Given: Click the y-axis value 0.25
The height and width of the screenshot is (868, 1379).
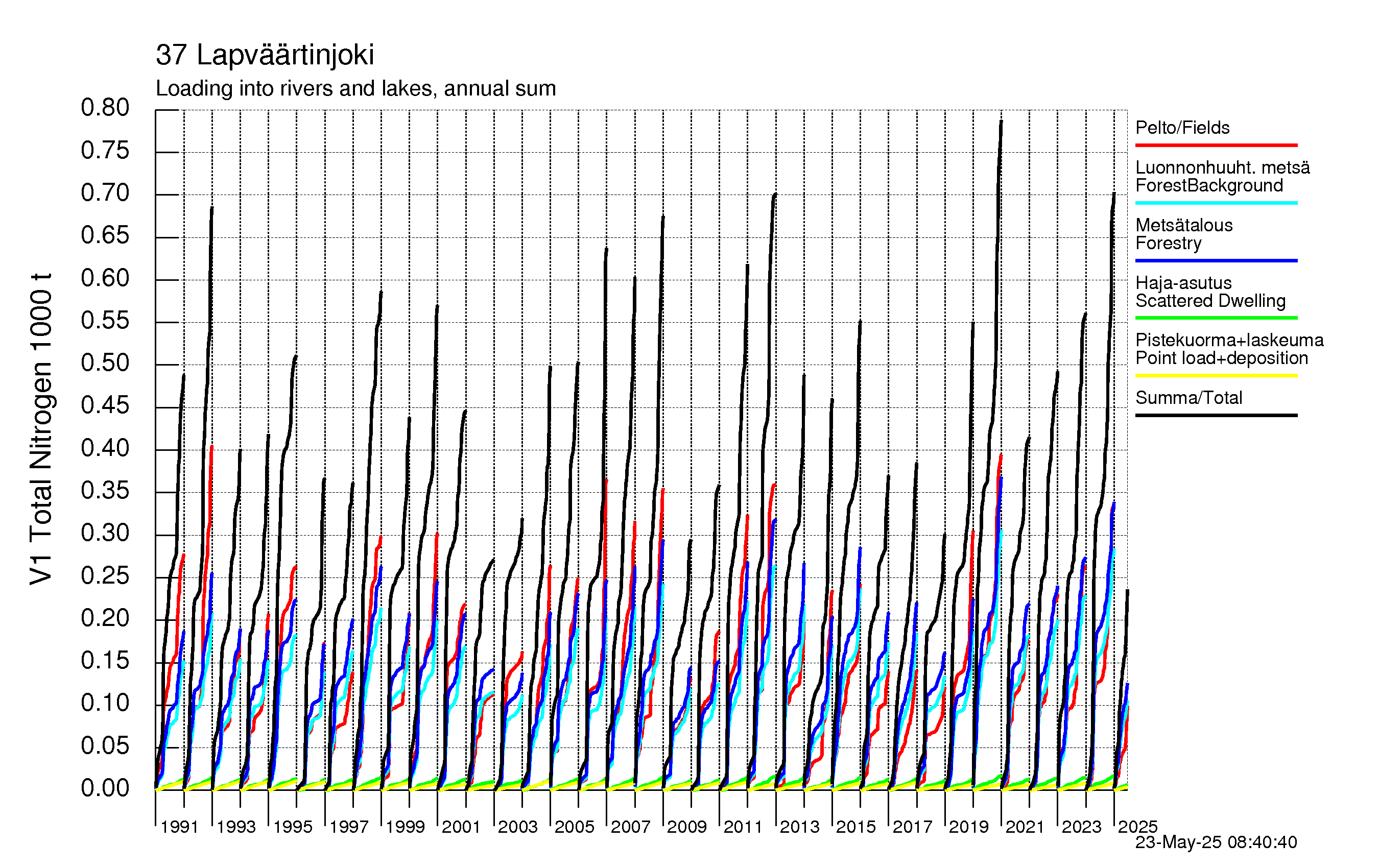Looking at the screenshot, I should pyautogui.click(x=105, y=576).
